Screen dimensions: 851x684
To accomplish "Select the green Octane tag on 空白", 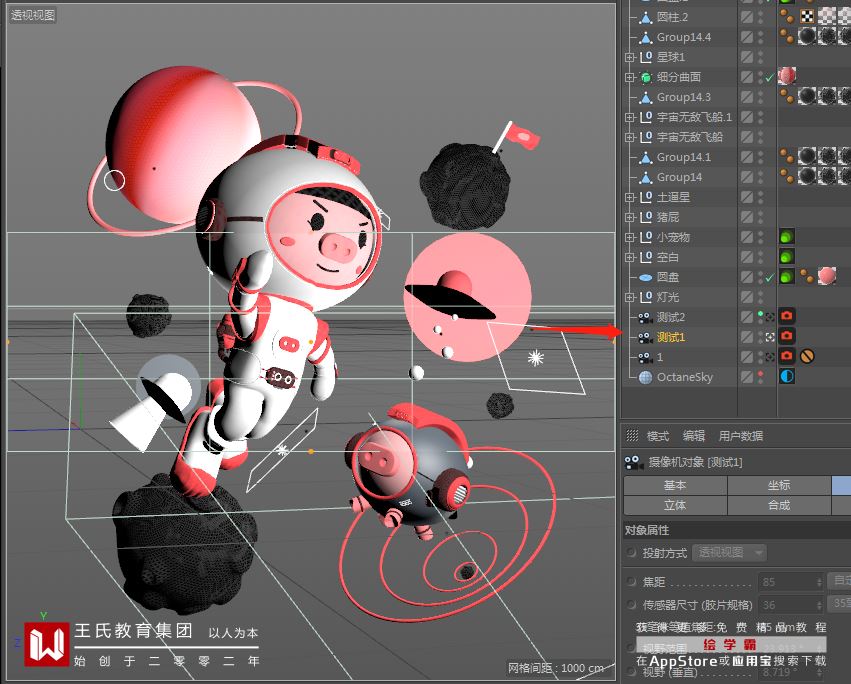I will [786, 257].
